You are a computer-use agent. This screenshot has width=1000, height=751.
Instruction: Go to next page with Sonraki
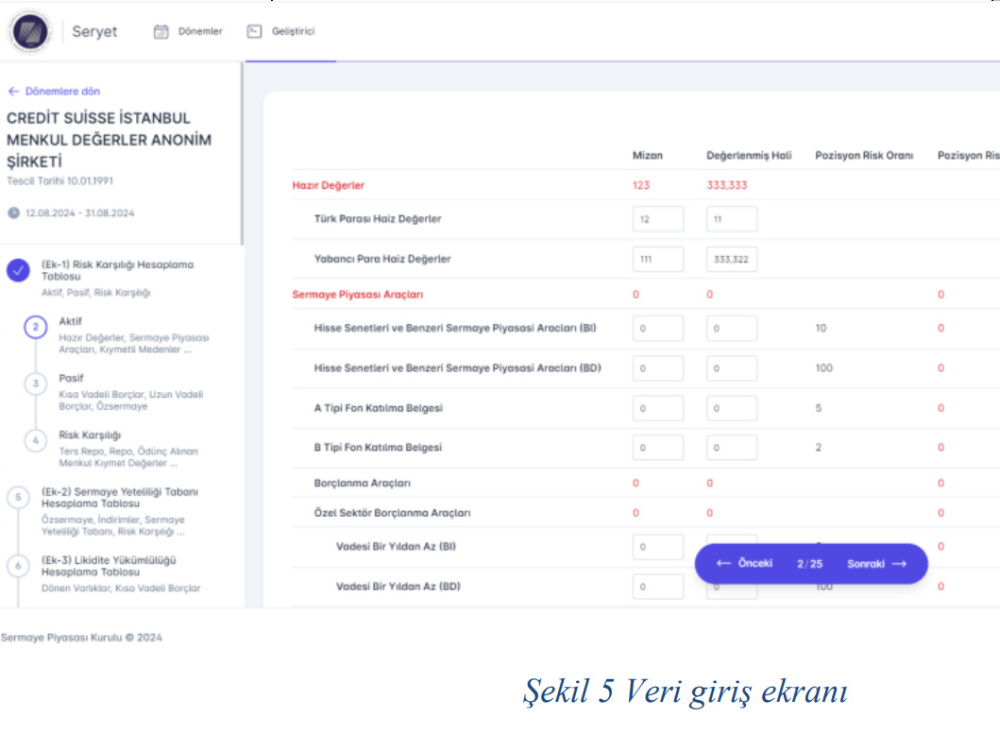[x=876, y=564]
